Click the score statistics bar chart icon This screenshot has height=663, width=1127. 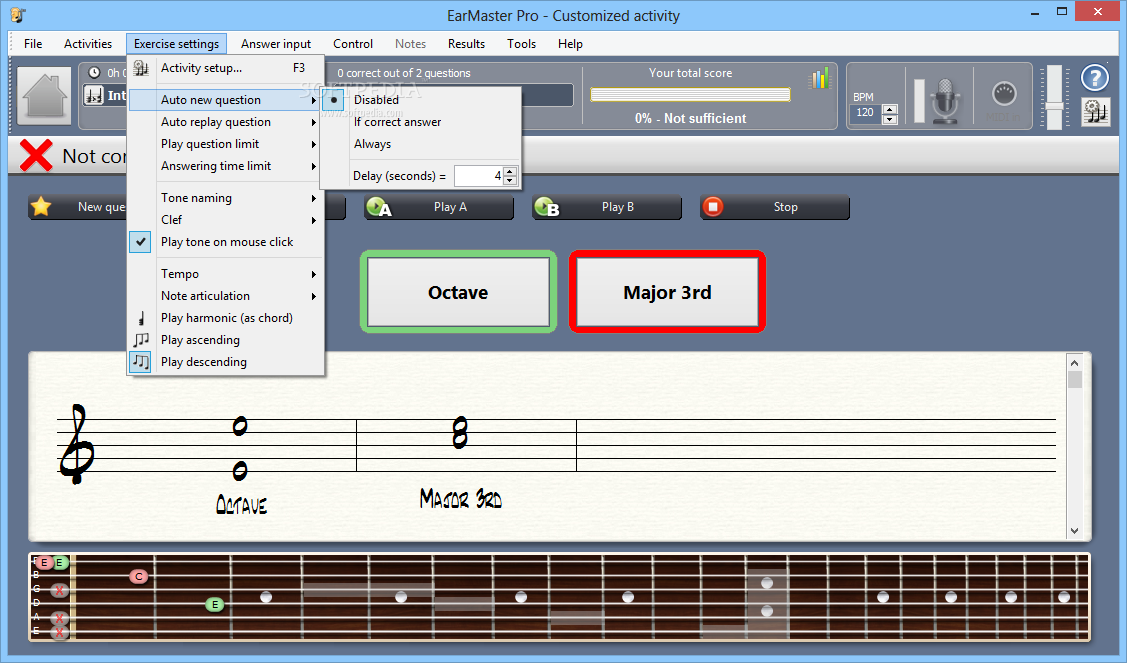(x=819, y=78)
